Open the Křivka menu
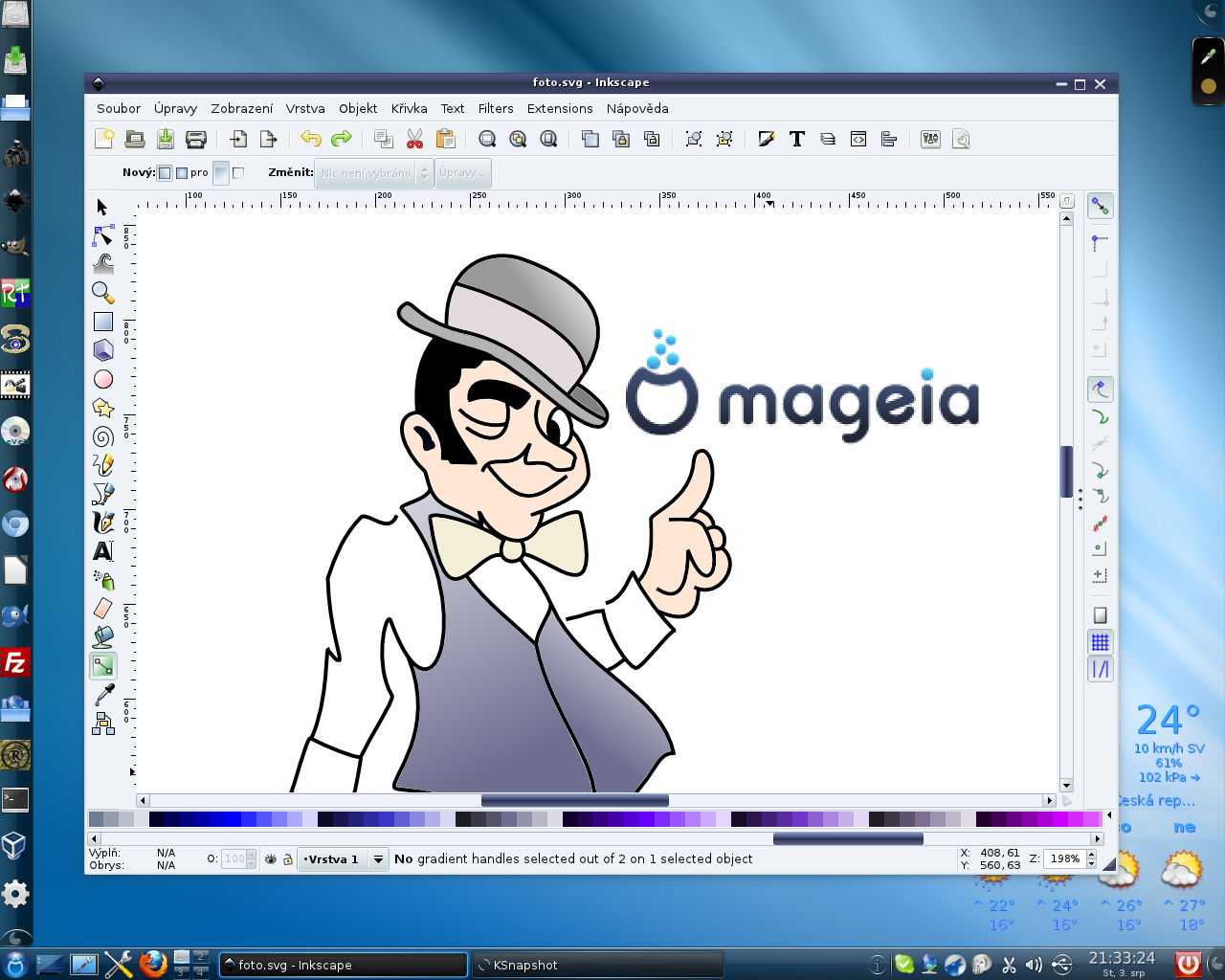This screenshot has height=980, width=1225. point(409,108)
